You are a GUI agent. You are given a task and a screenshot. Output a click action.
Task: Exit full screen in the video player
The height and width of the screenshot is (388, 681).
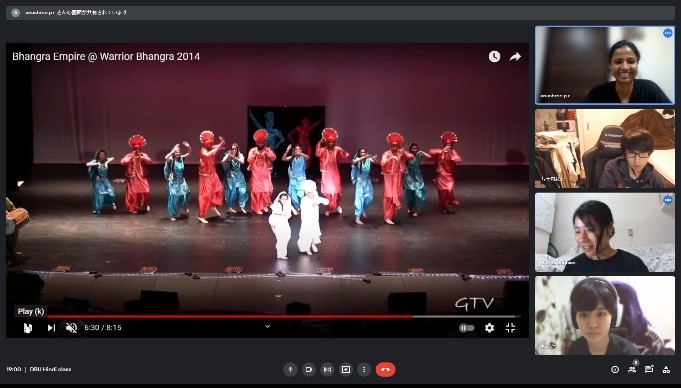tap(510, 328)
